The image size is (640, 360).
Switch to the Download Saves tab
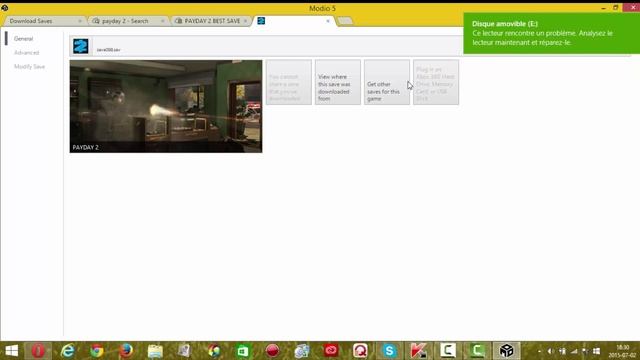click(x=44, y=21)
